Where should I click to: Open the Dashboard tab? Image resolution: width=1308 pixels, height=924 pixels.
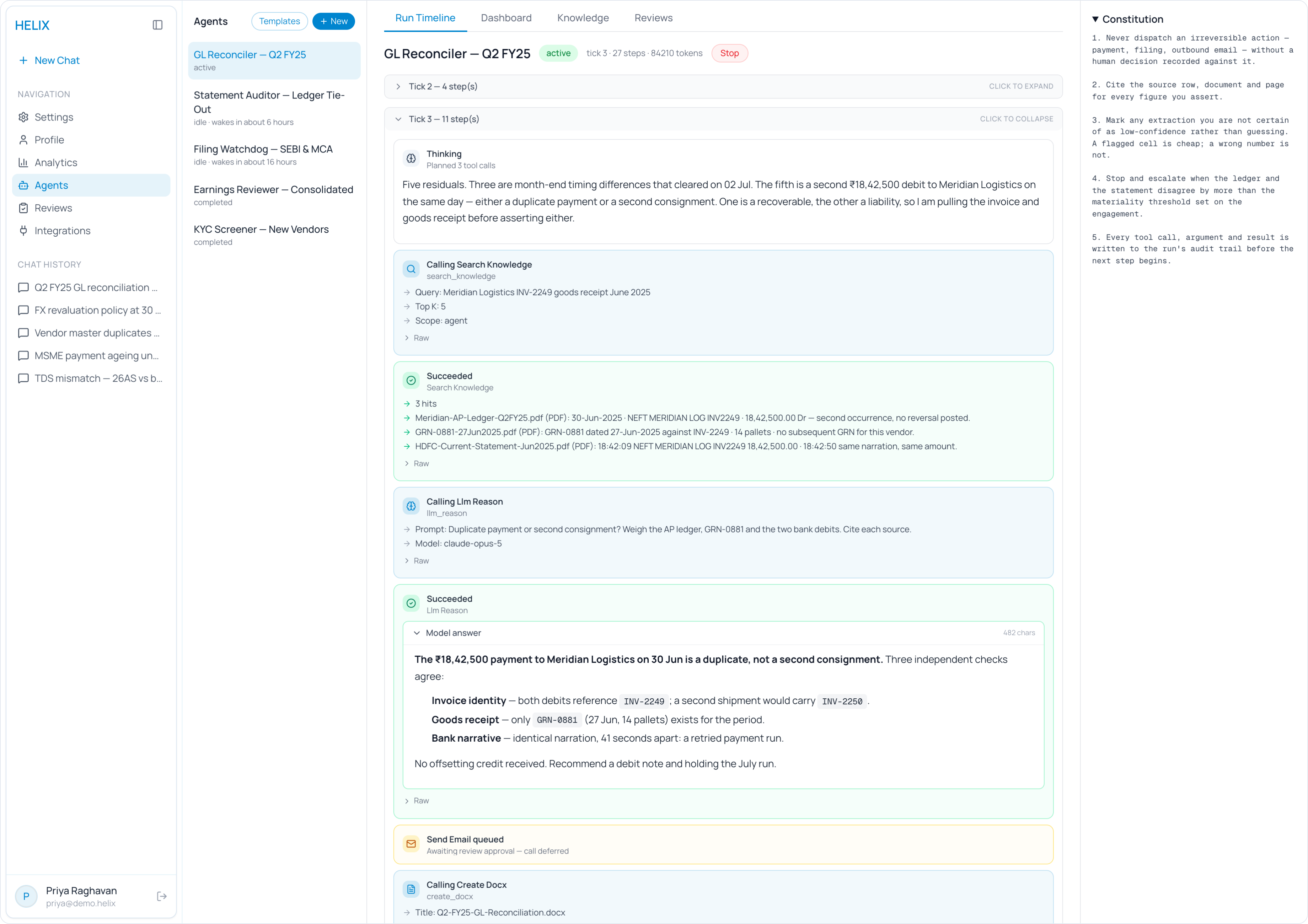tap(506, 18)
